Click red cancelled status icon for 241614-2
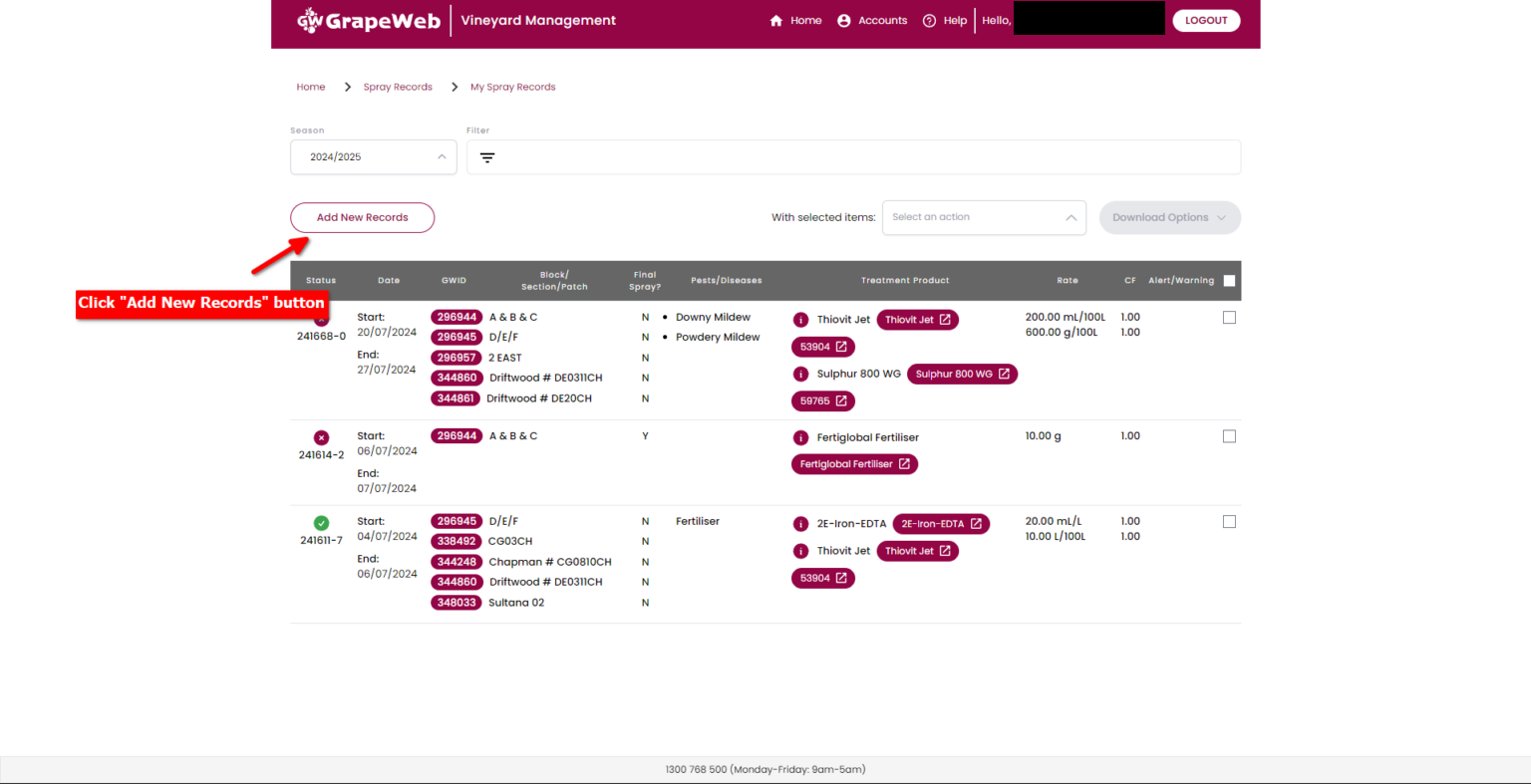Viewport: 1531px width, 784px height. (x=321, y=437)
